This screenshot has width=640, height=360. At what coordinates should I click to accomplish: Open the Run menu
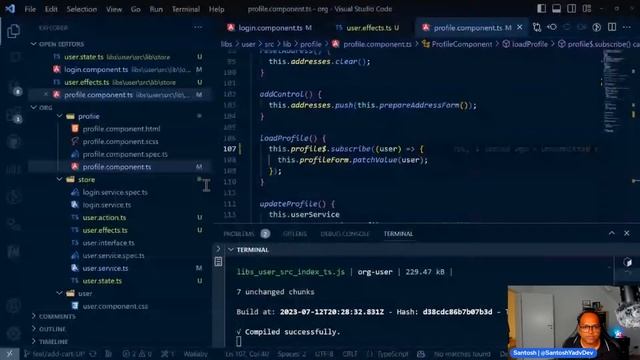tap(156, 9)
